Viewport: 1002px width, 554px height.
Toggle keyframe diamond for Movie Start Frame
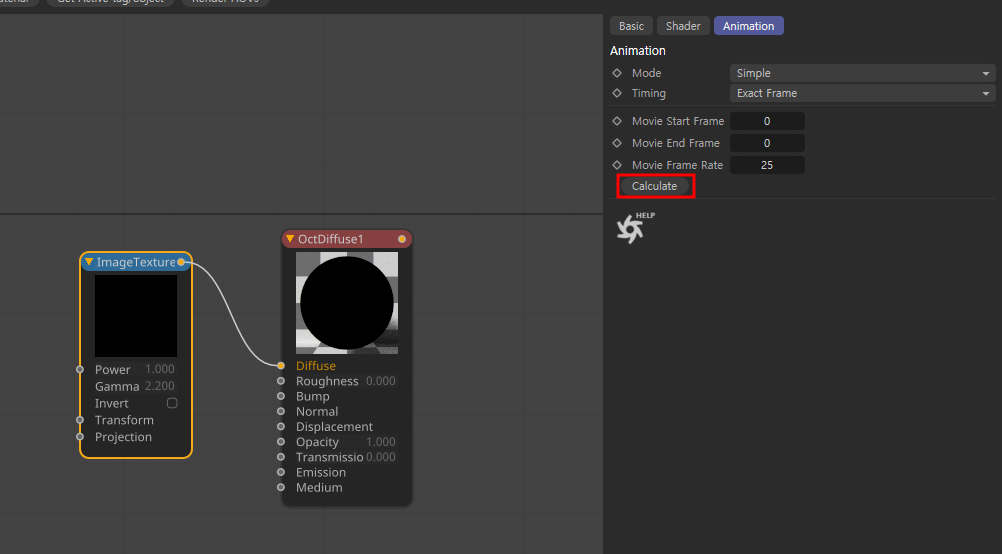click(617, 121)
